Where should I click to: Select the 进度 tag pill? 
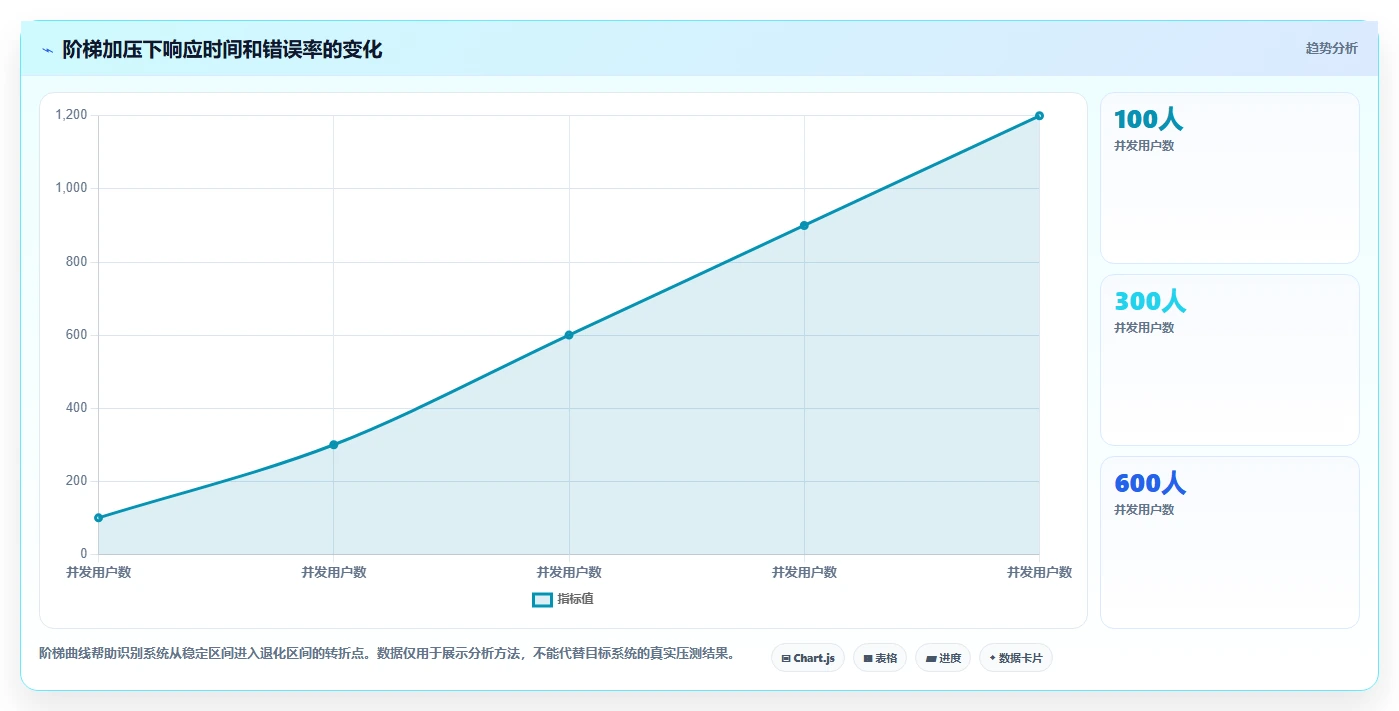(943, 658)
